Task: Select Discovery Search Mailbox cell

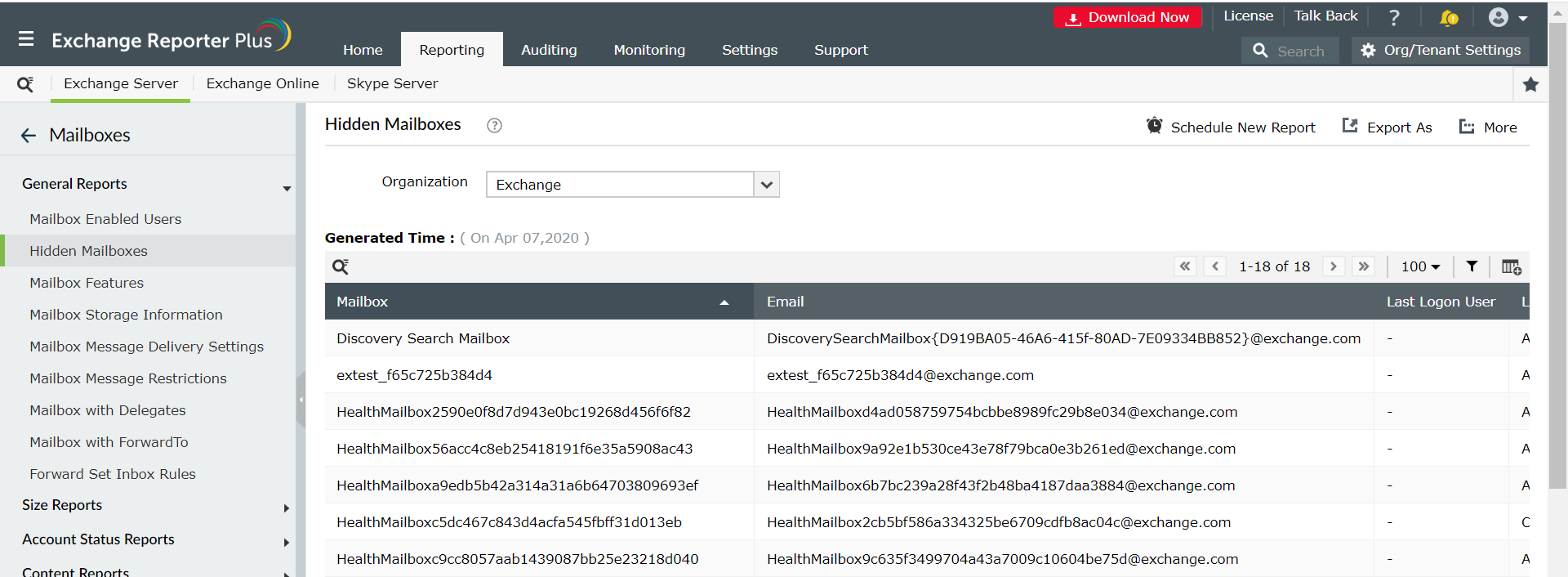Action: [x=539, y=338]
